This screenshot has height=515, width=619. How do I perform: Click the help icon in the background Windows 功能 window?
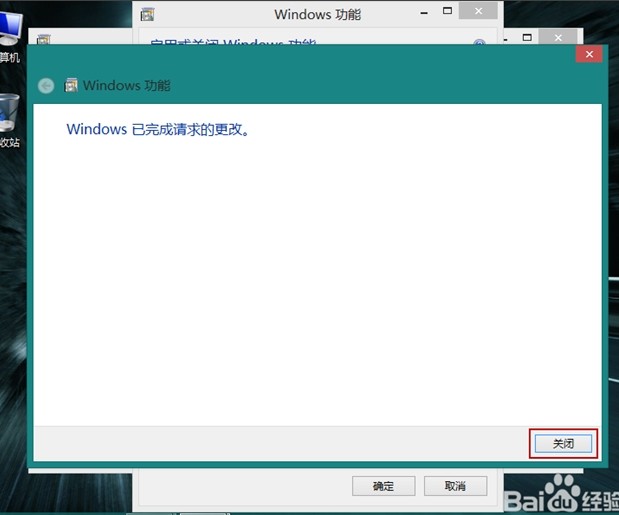coord(479,43)
